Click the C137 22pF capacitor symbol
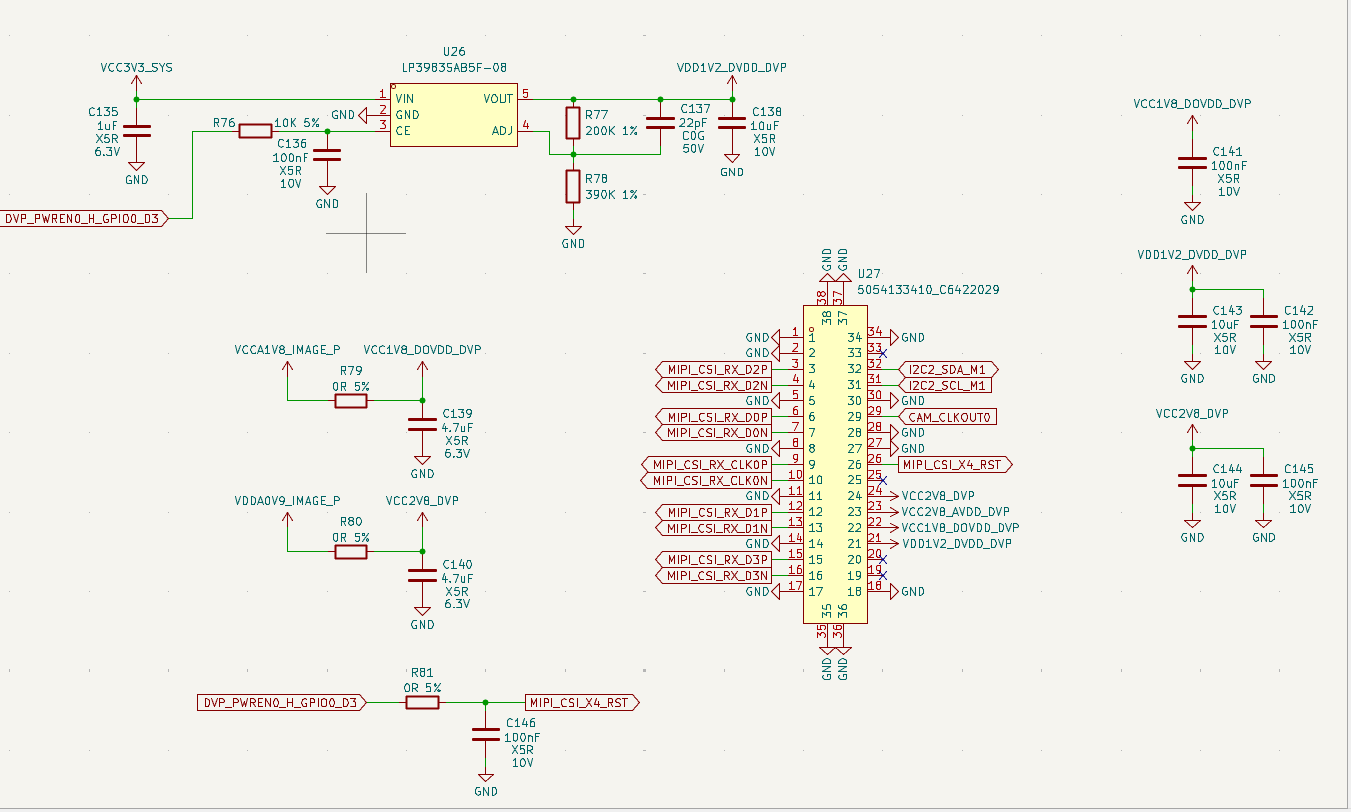1351x812 pixels. (660, 124)
